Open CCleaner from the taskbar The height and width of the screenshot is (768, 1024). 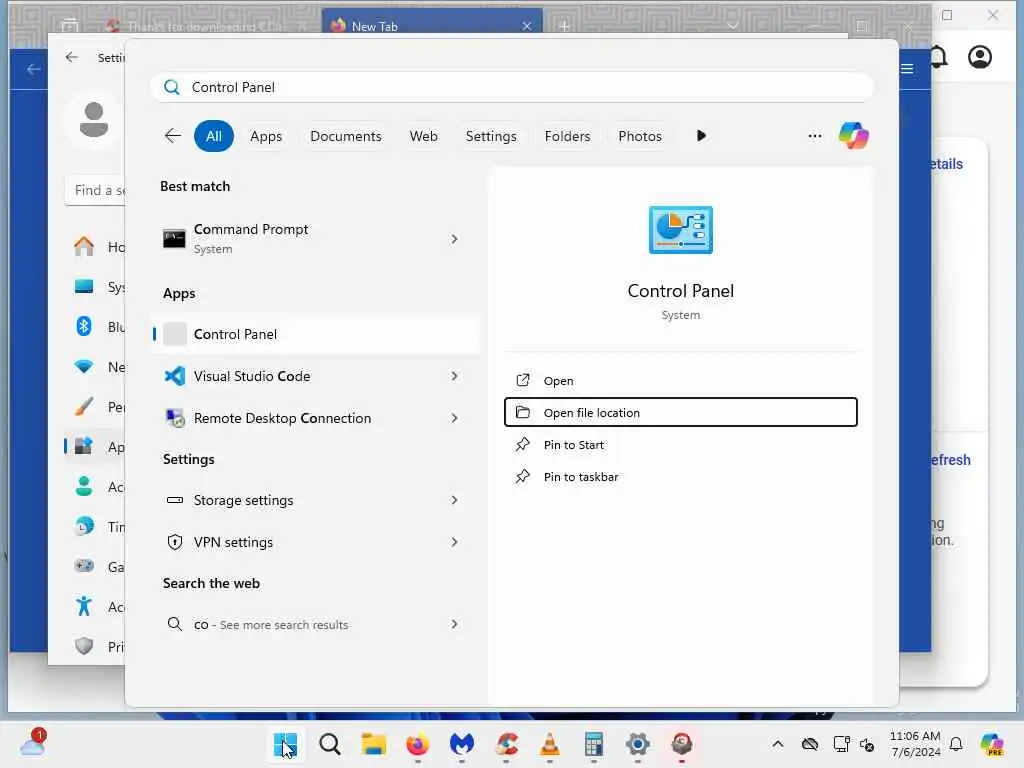coord(506,744)
